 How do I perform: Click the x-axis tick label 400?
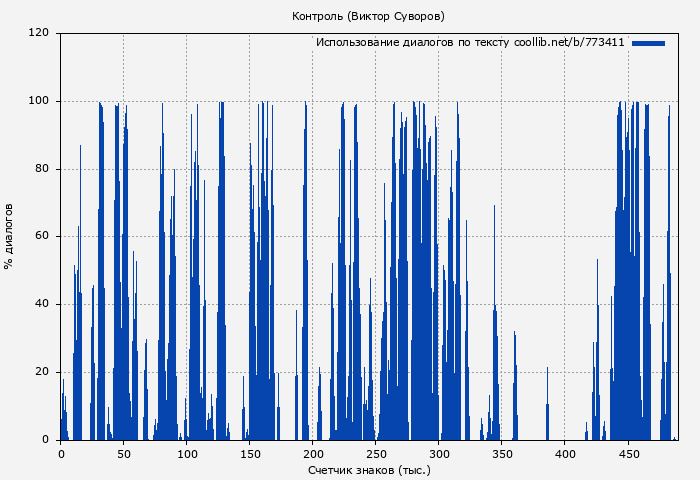tap(565, 454)
